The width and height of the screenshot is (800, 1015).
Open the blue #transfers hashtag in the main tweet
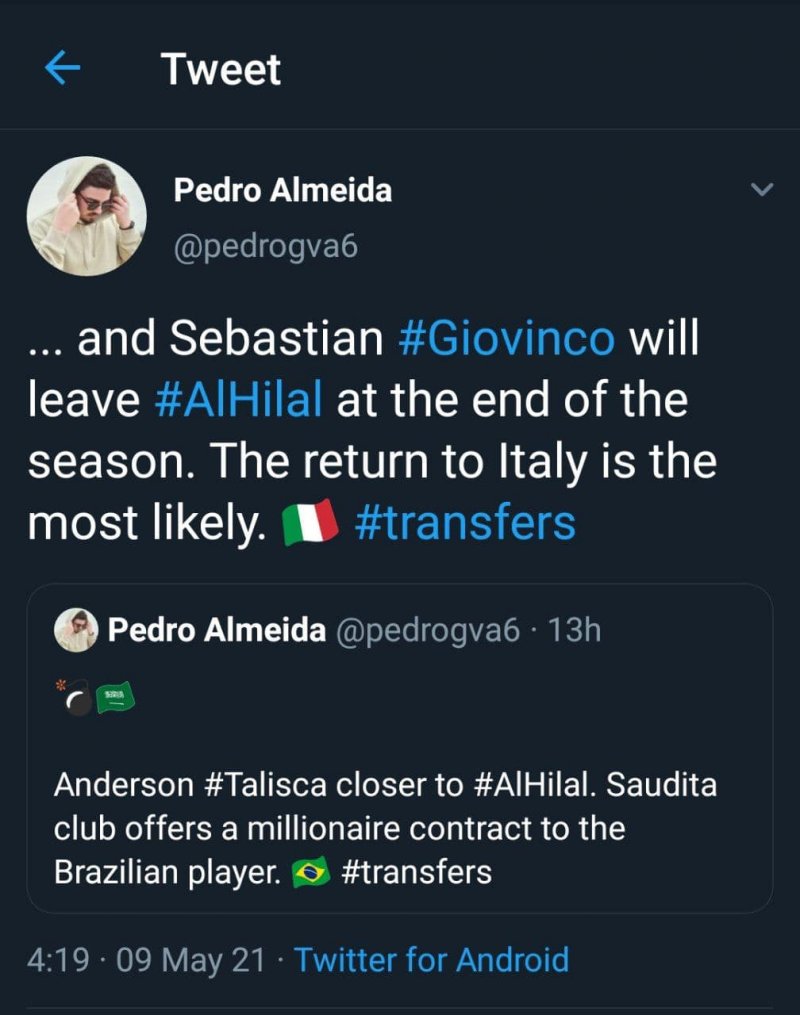[465, 523]
